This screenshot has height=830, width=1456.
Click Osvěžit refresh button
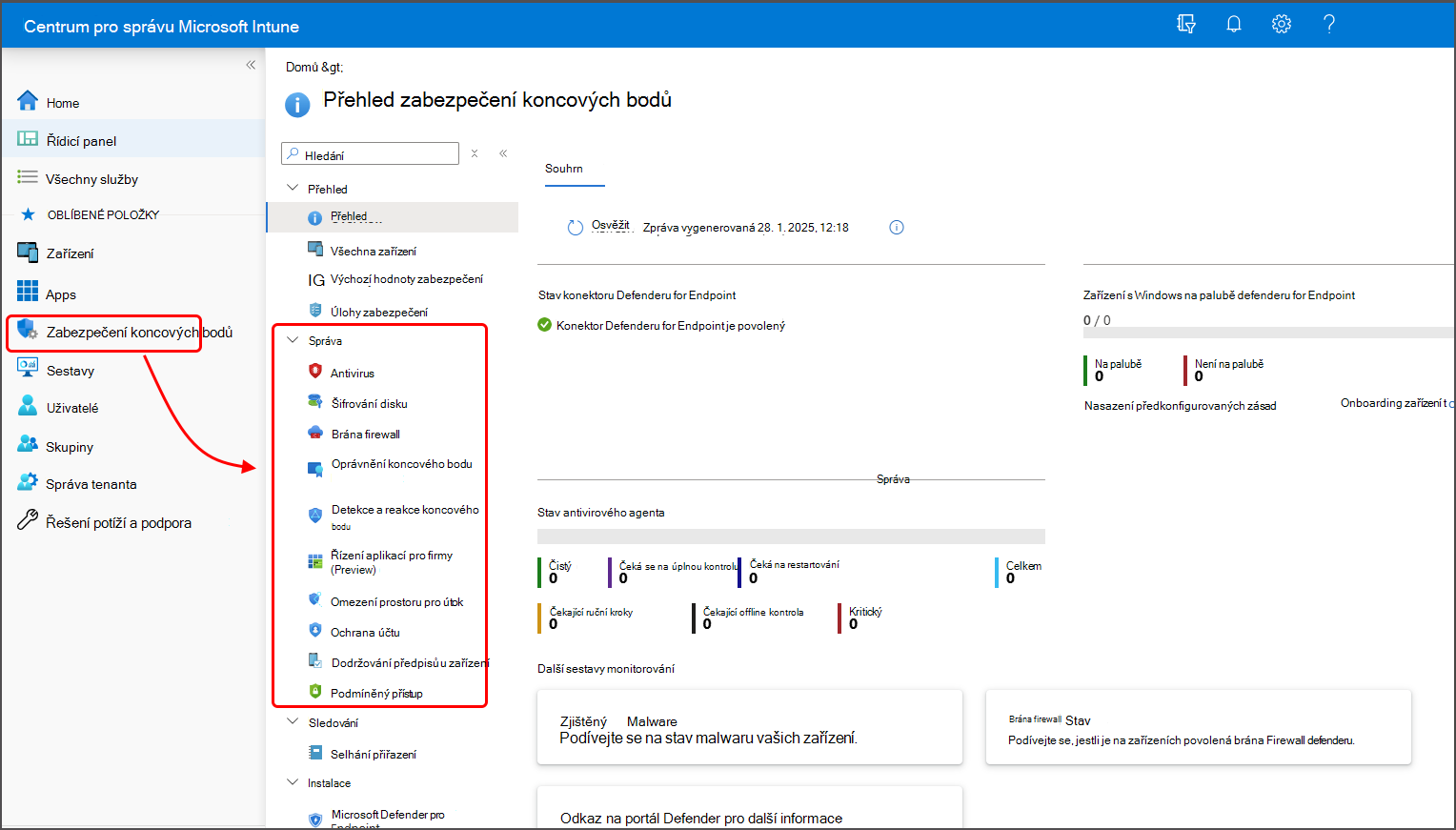[x=598, y=227]
